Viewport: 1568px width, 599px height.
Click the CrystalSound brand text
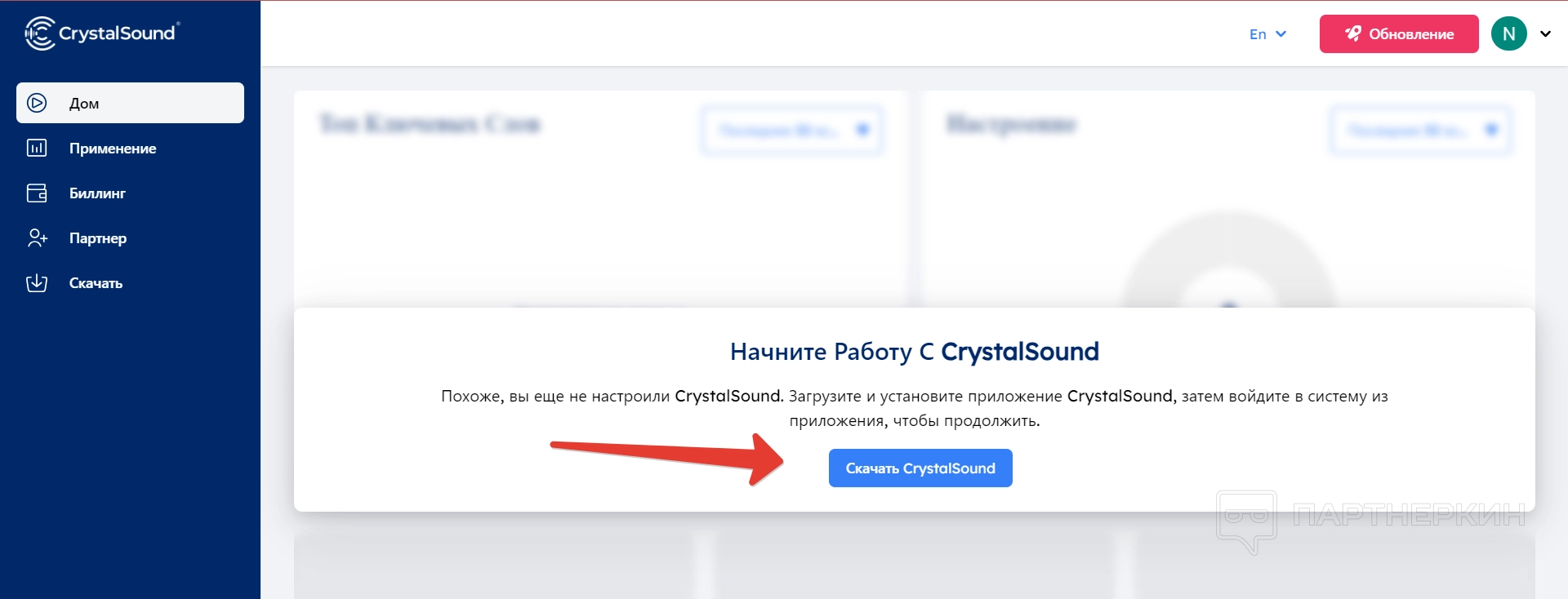pos(118,33)
